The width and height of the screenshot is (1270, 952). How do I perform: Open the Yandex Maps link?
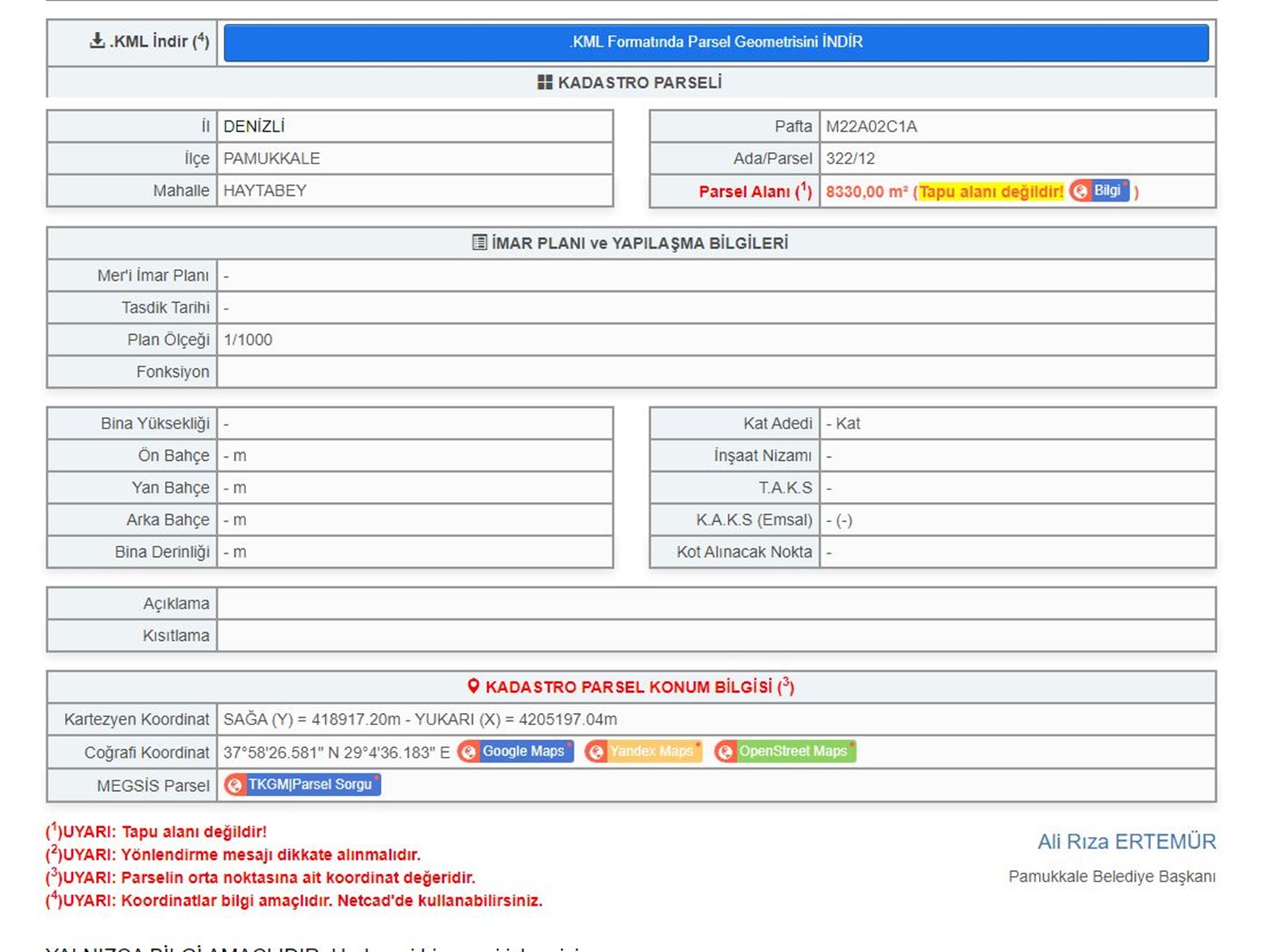pos(643,751)
